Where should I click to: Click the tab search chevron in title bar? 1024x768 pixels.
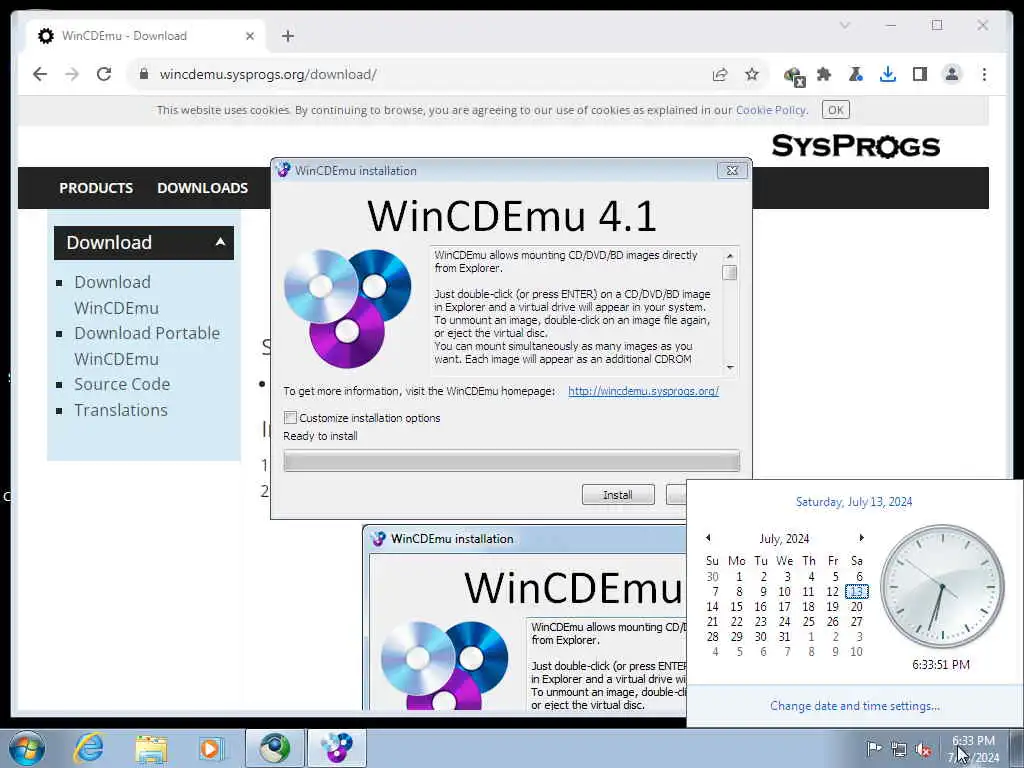[x=845, y=25]
